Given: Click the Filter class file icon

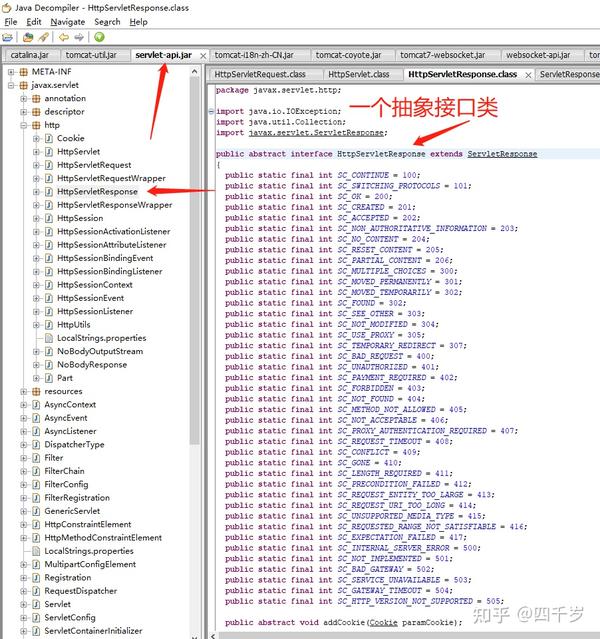Looking at the screenshot, I should pyautogui.click(x=36, y=458).
